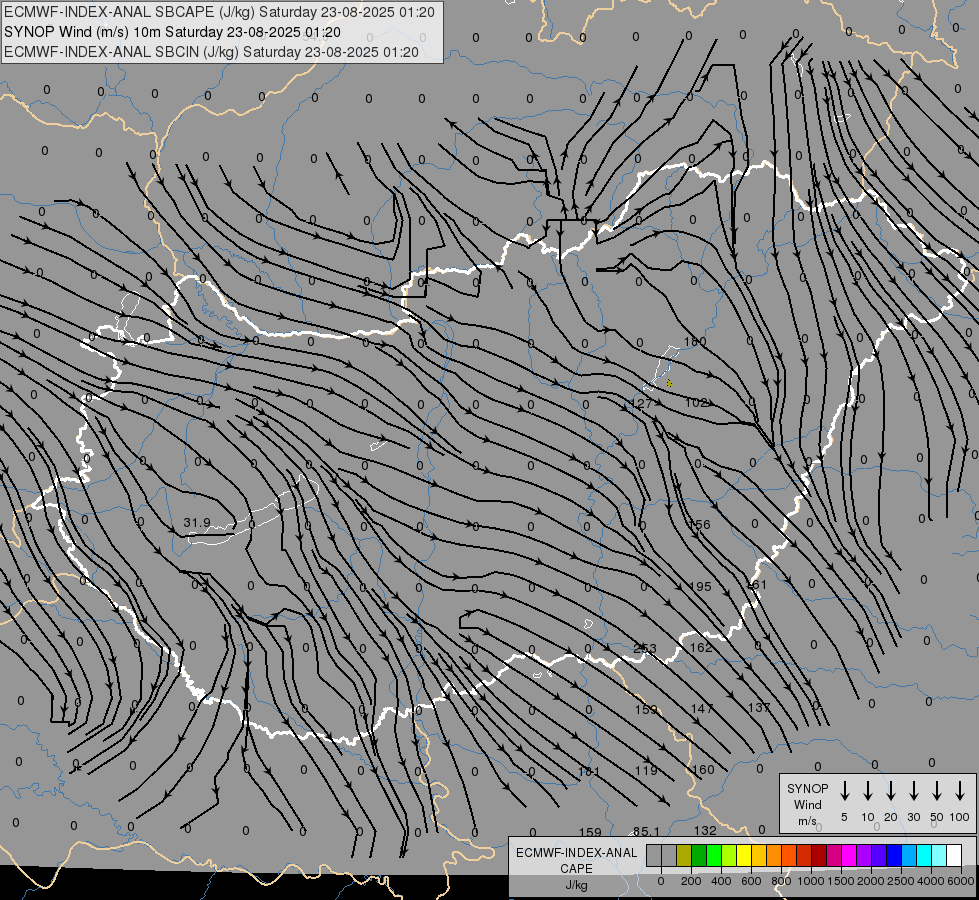Click the ECMWF-INDEX-ANAL CAPE J/kg legend label
979x900 pixels.
576,868
